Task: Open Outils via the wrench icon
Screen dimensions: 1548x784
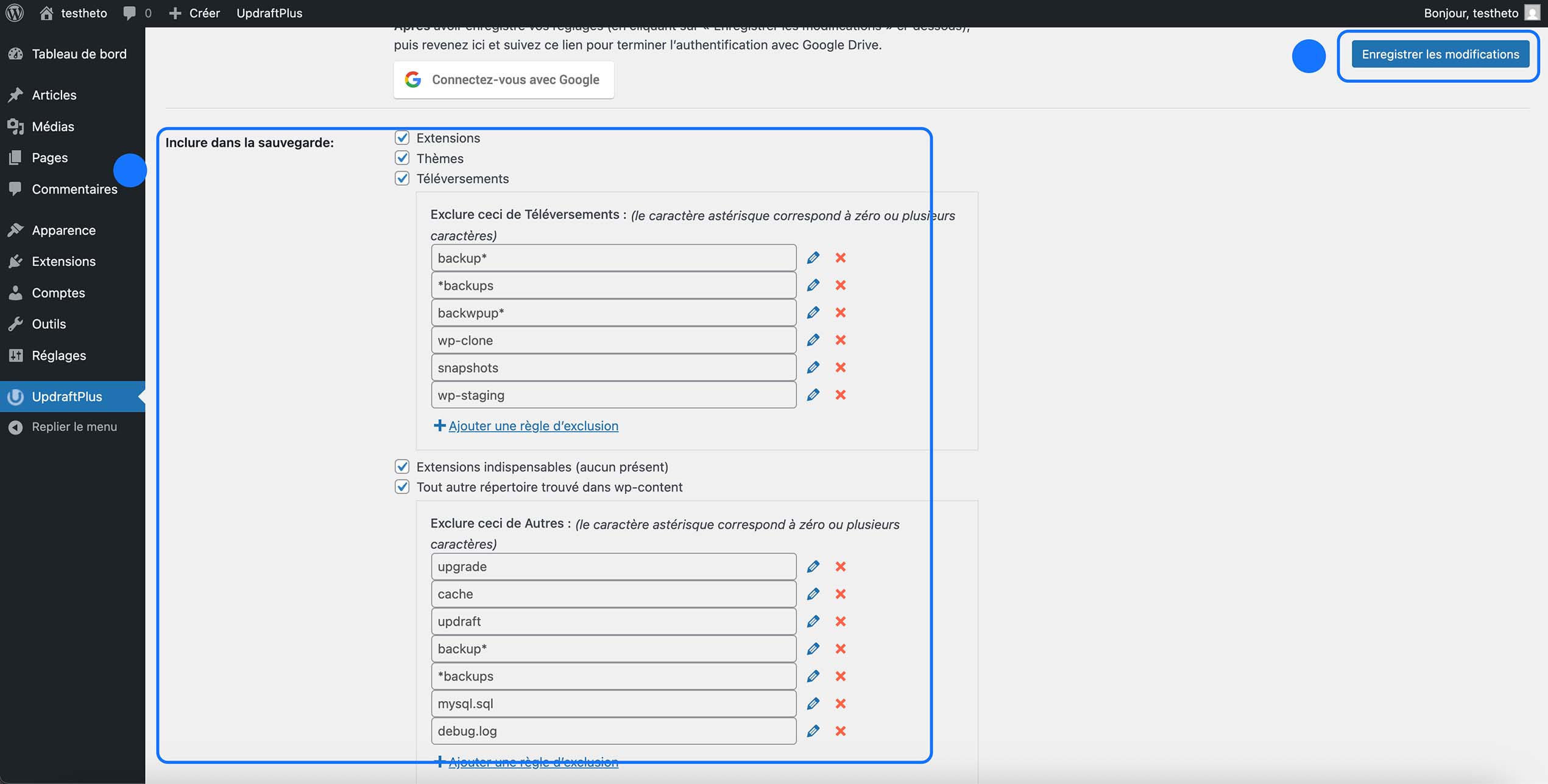Action: (x=16, y=323)
